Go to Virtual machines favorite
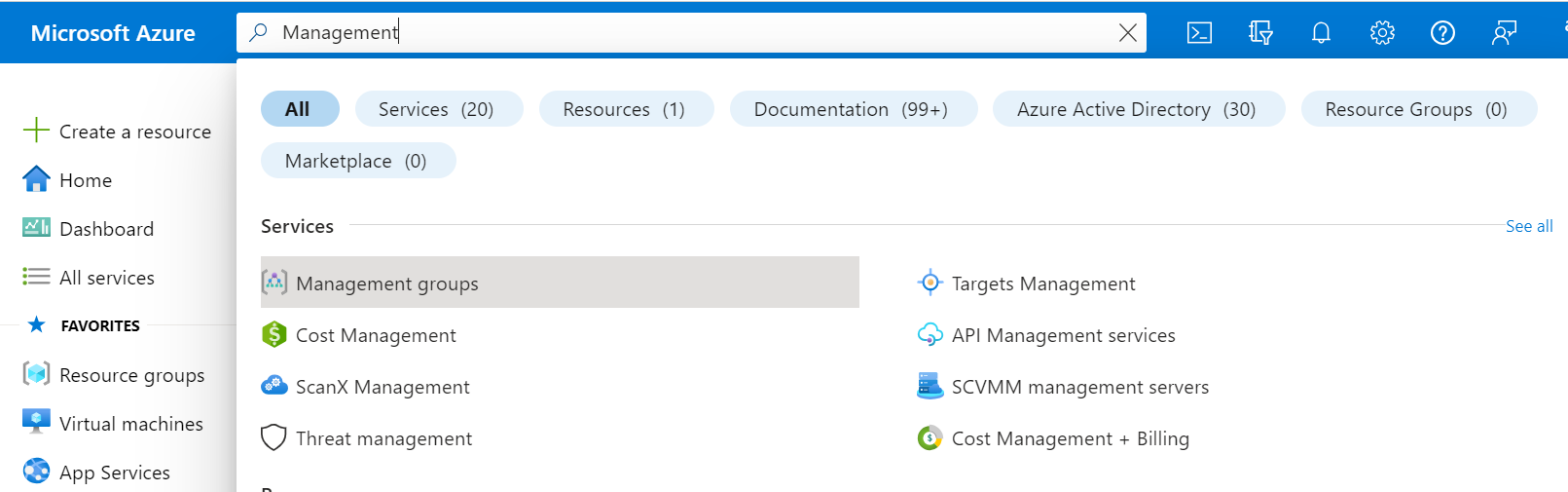 [130, 424]
